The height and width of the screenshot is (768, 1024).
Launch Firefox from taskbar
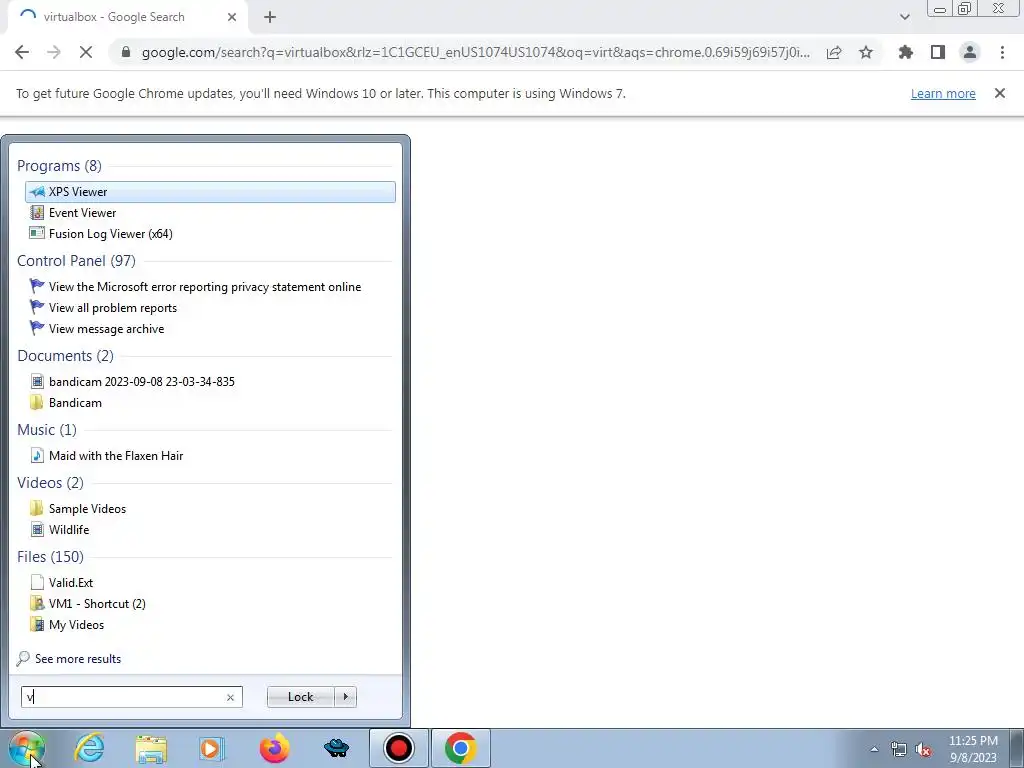pyautogui.click(x=274, y=748)
